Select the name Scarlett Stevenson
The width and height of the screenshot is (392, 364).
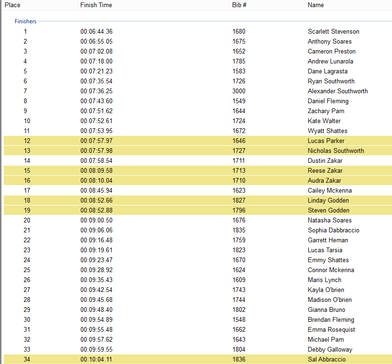(333, 32)
